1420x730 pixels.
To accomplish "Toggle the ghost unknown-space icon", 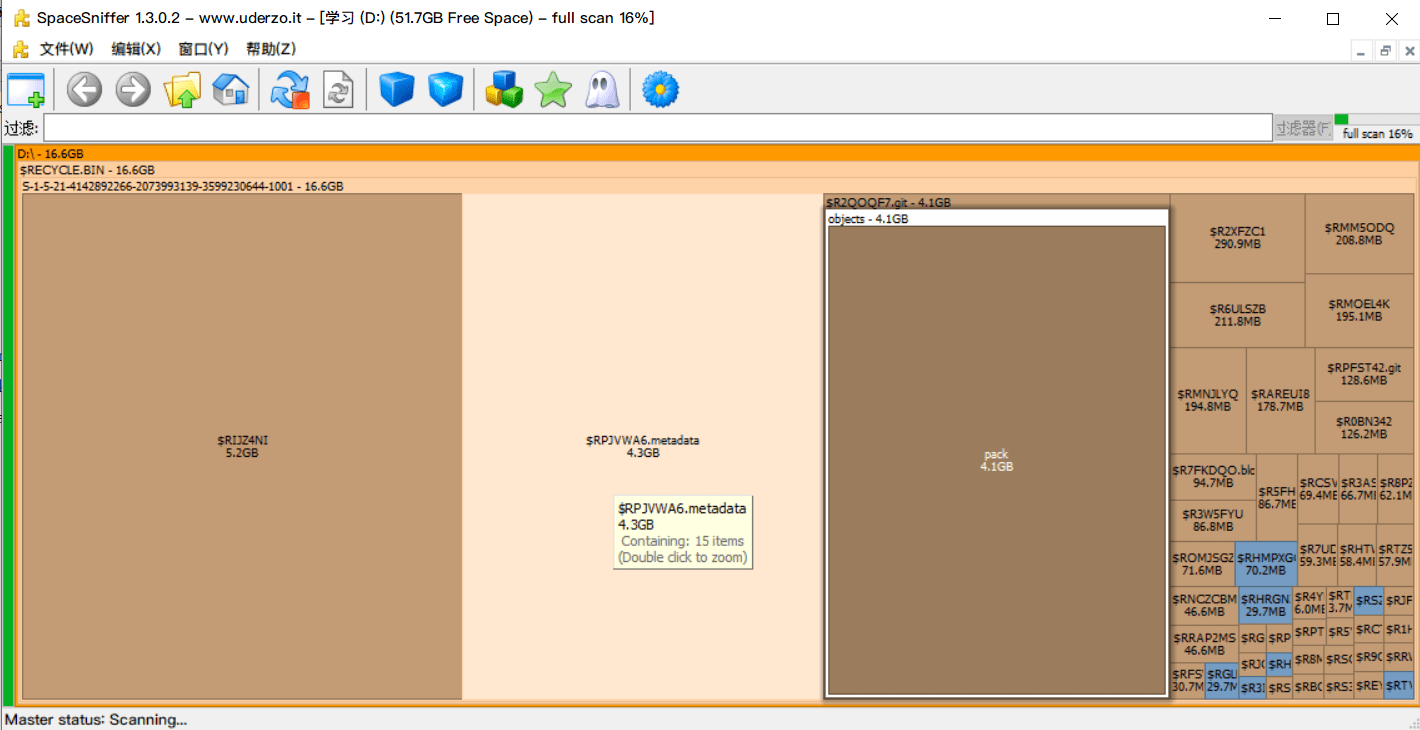I will 601,91.
